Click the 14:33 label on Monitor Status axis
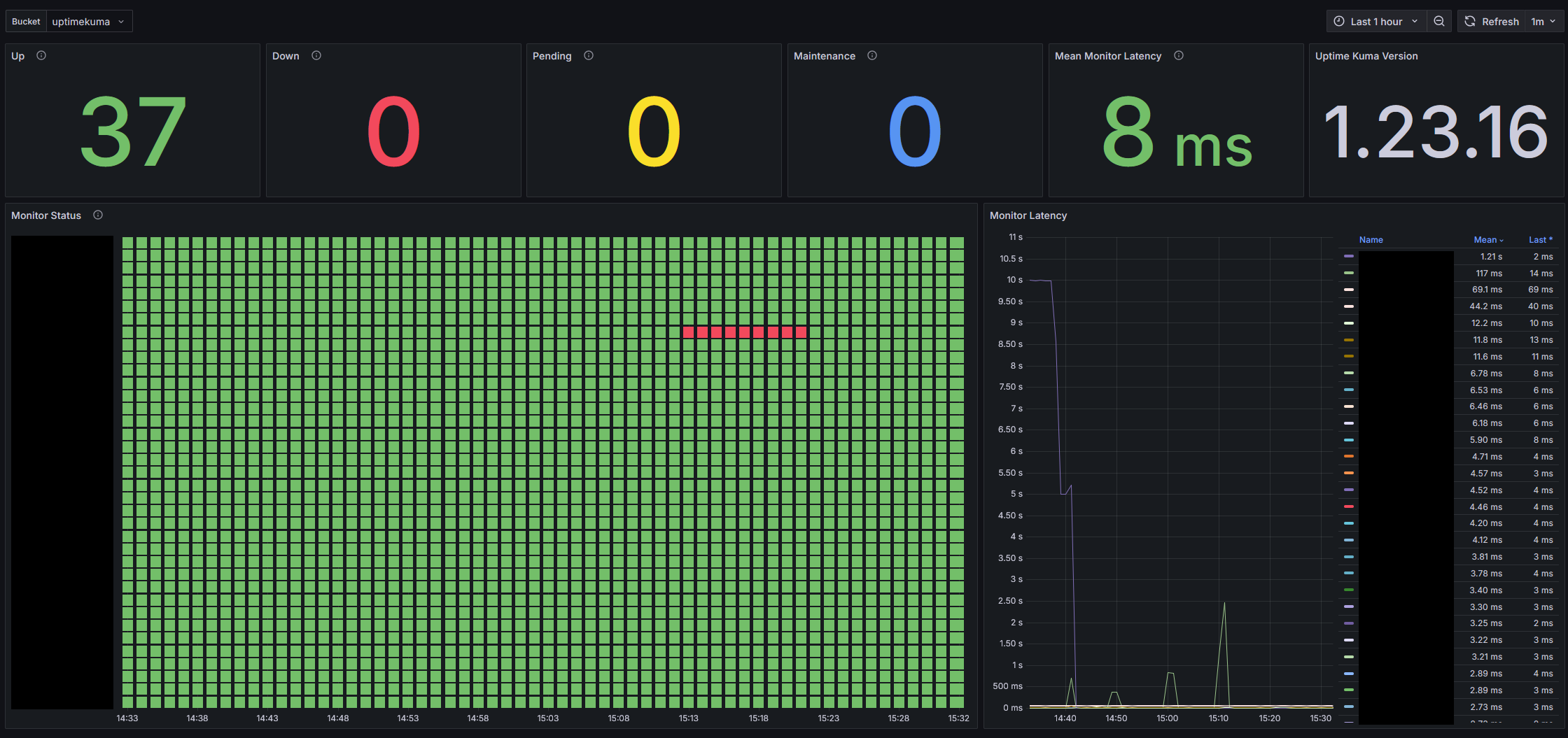This screenshot has width=1568, height=738. 127,718
